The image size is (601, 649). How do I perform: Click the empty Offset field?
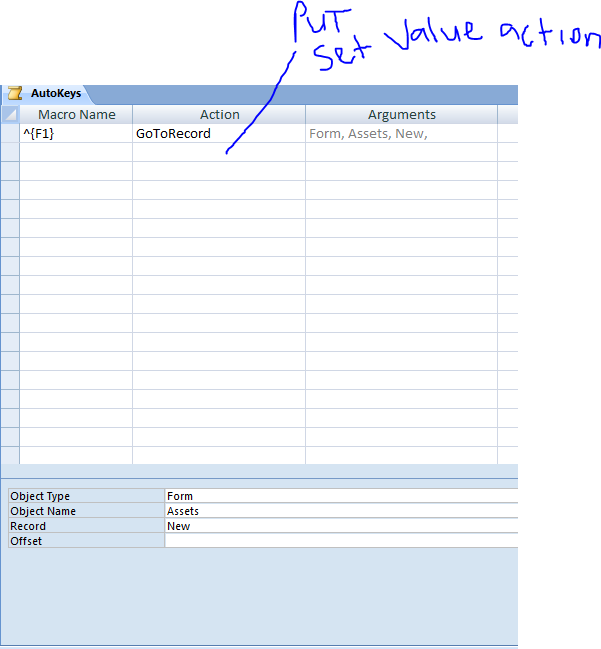[341, 541]
